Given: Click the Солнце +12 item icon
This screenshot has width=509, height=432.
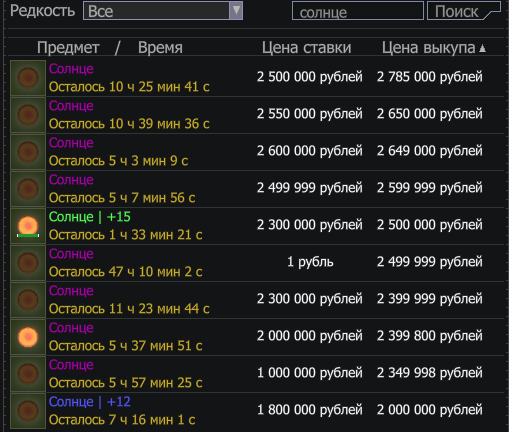Looking at the screenshot, I should [28, 411].
